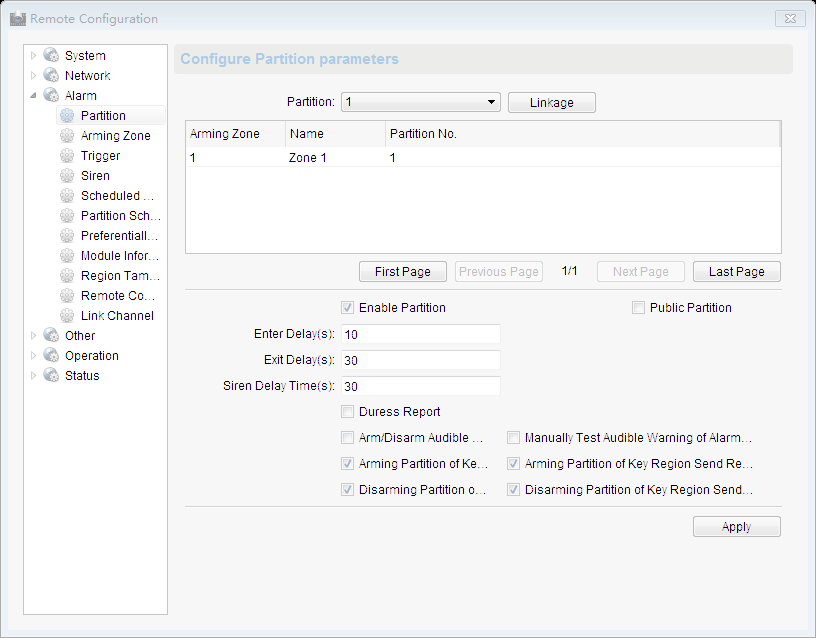
Task: Open the Partition number dropdown
Action: coord(420,102)
